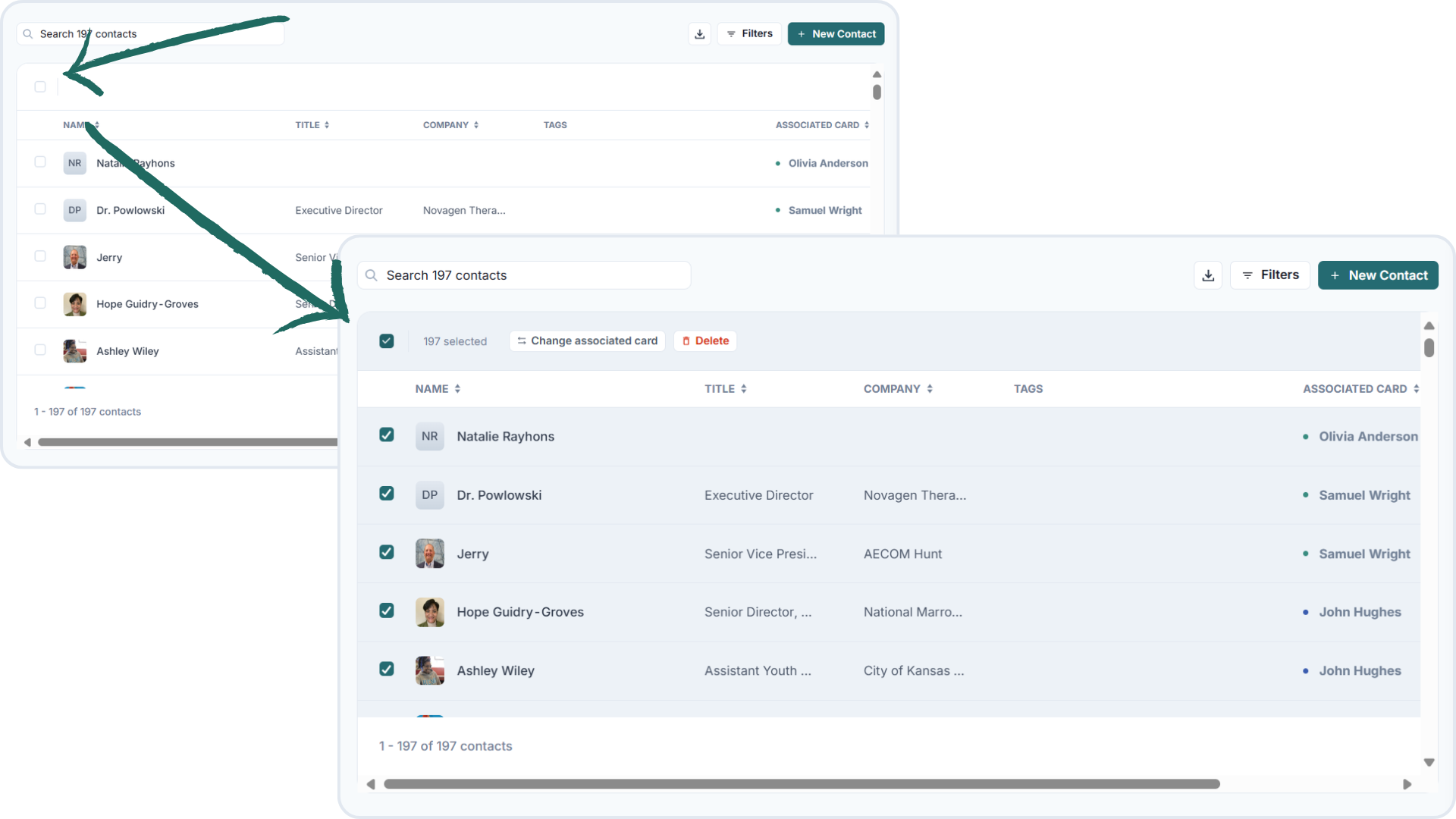The image size is (1456, 819).
Task: Open Samuel Wright card in Jerry's front row
Action: pos(1364,554)
